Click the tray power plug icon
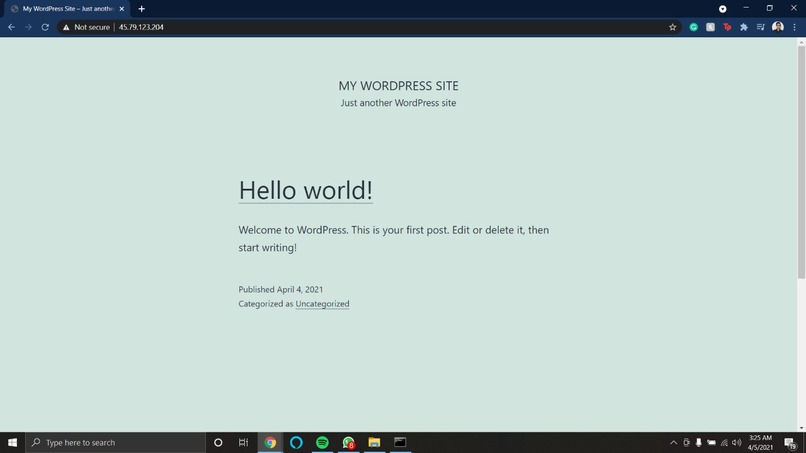806x453 pixels. 686,442
